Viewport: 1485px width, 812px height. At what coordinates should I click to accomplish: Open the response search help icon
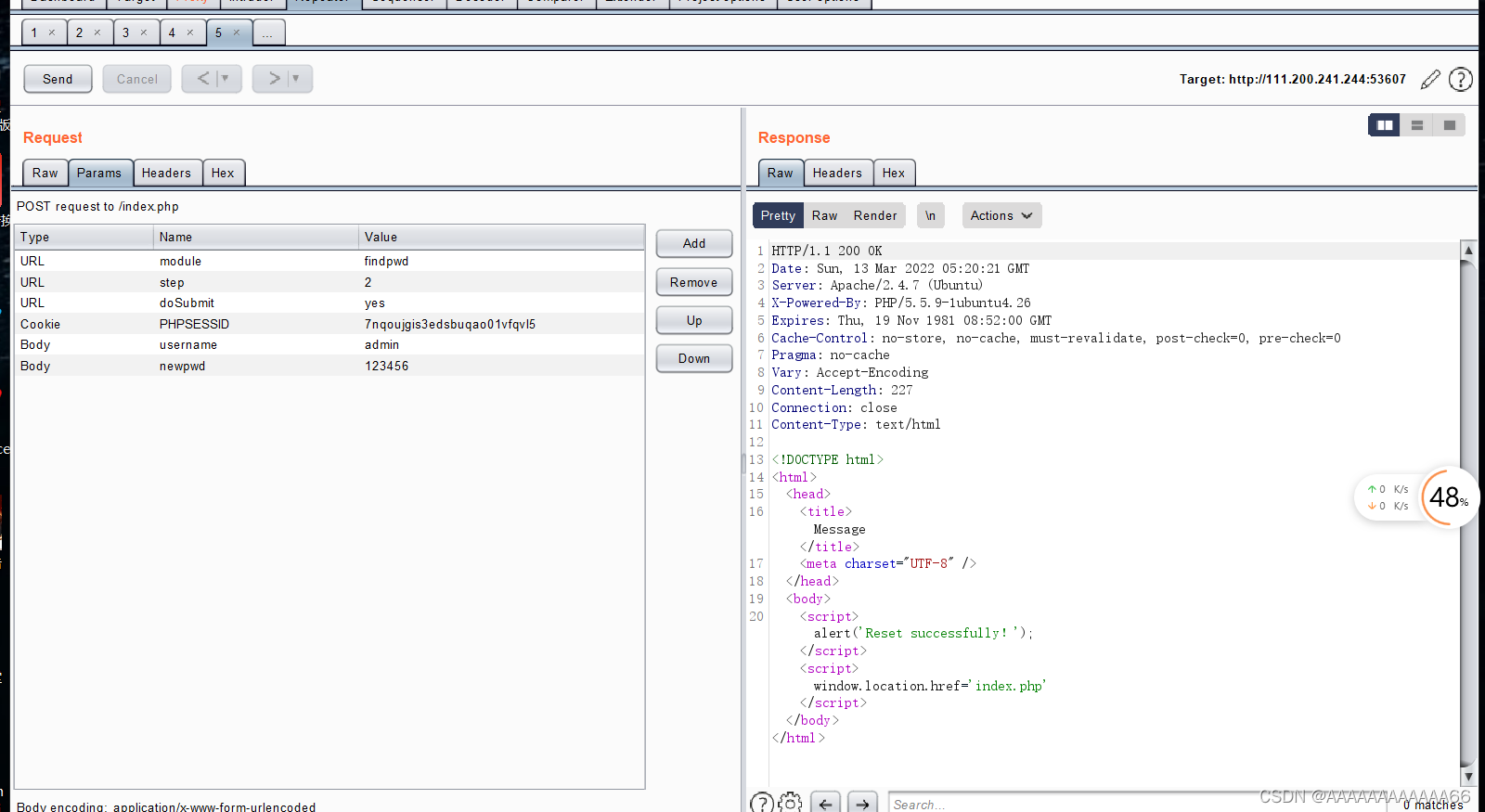(762, 804)
